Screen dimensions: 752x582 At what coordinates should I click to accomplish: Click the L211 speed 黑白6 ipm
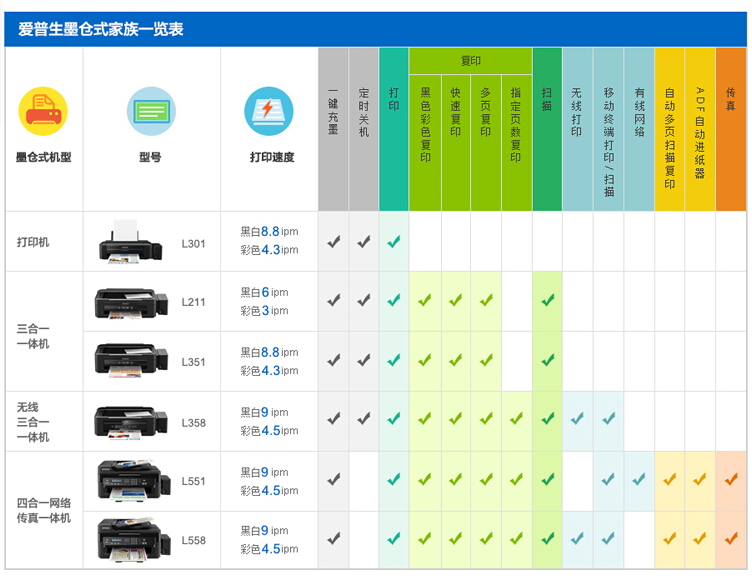click(264, 292)
